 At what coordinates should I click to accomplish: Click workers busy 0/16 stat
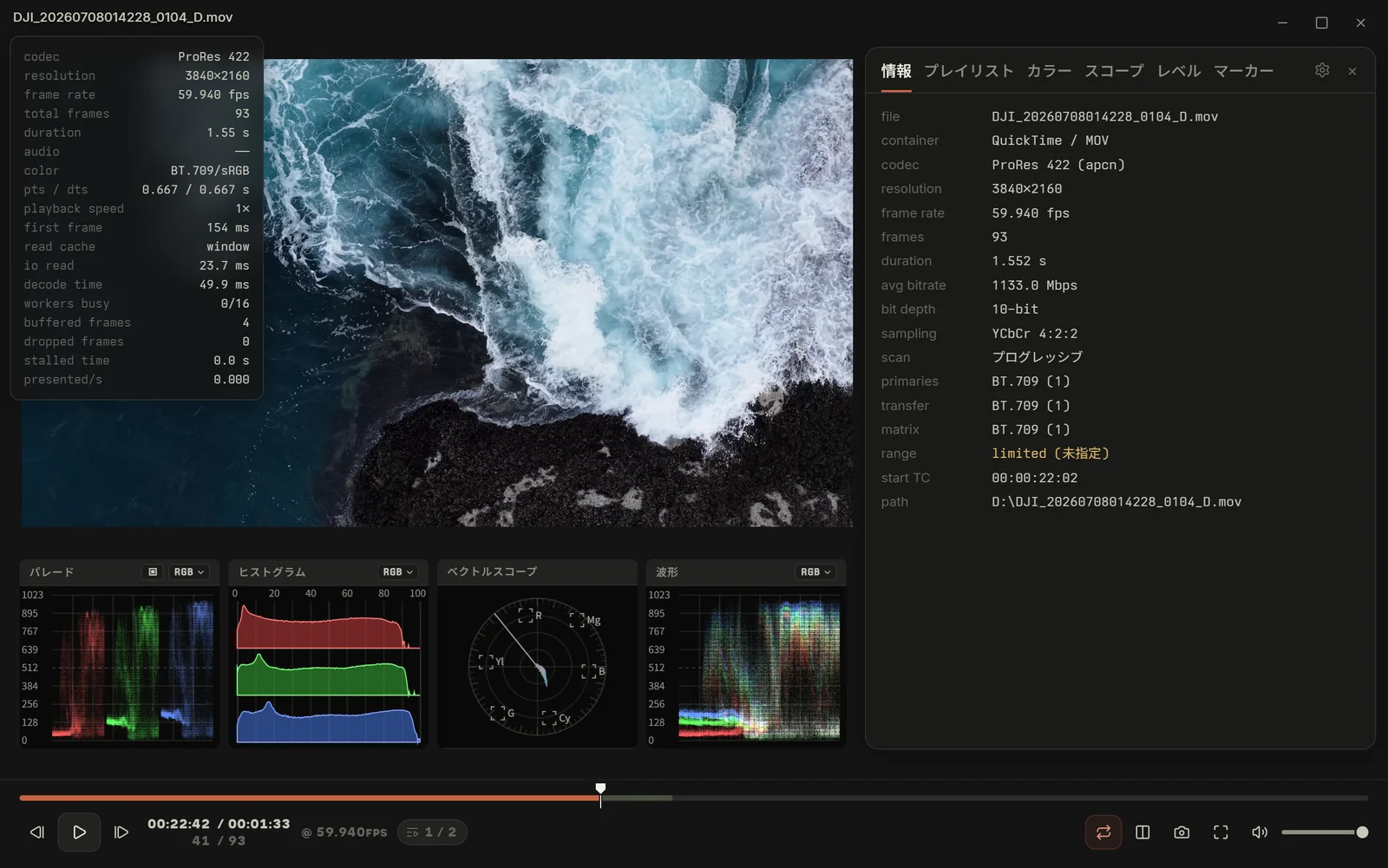[x=136, y=303]
